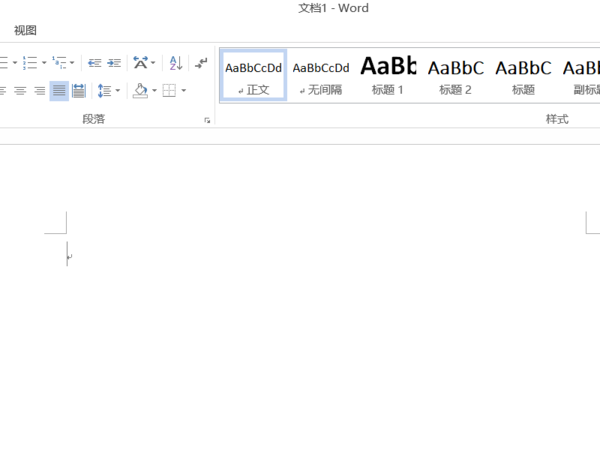Image resolution: width=600 pixels, height=450 pixels.
Task: Click the shading paint bucket icon
Action: pos(140,91)
